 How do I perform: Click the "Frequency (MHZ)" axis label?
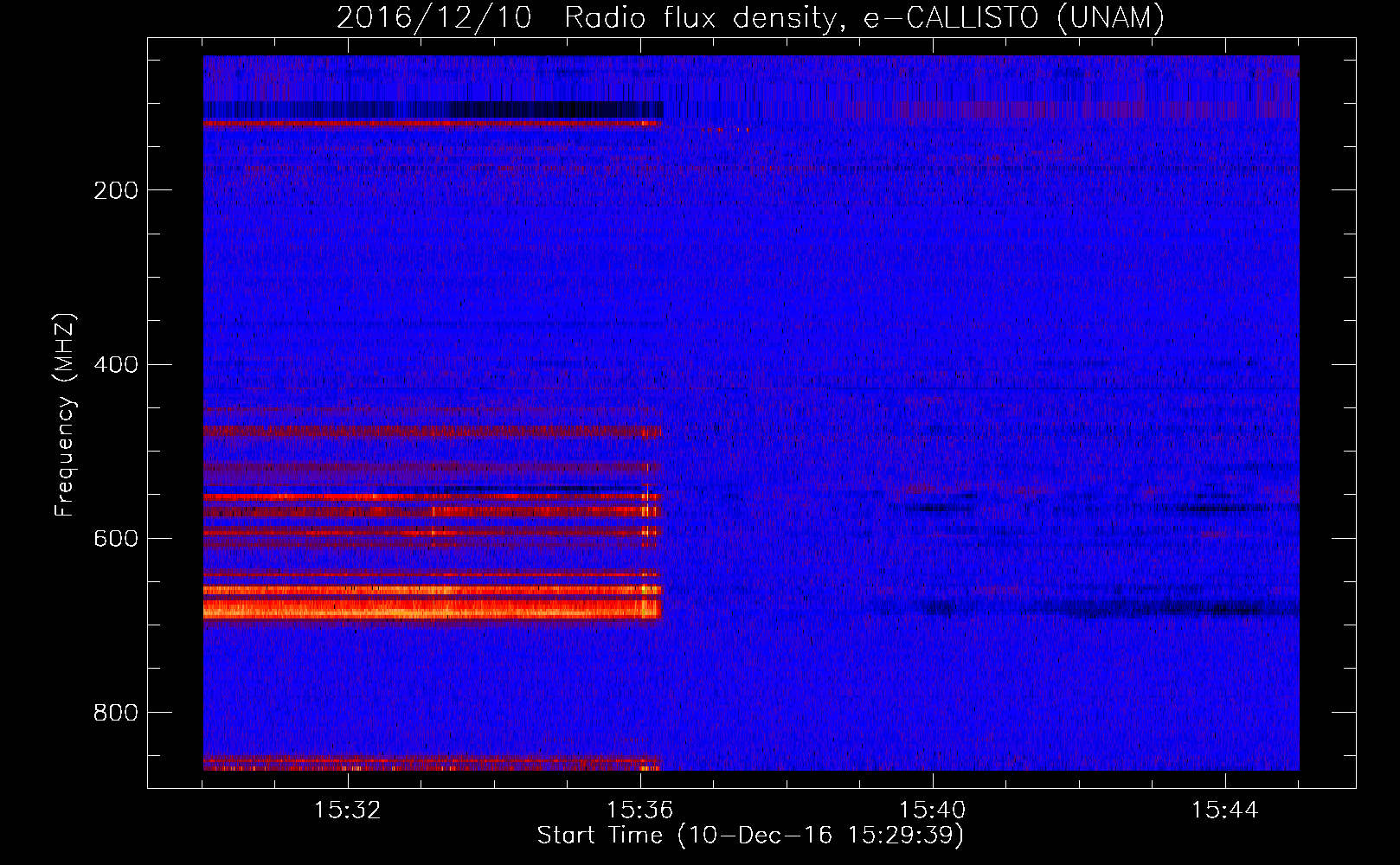[x=65, y=415]
